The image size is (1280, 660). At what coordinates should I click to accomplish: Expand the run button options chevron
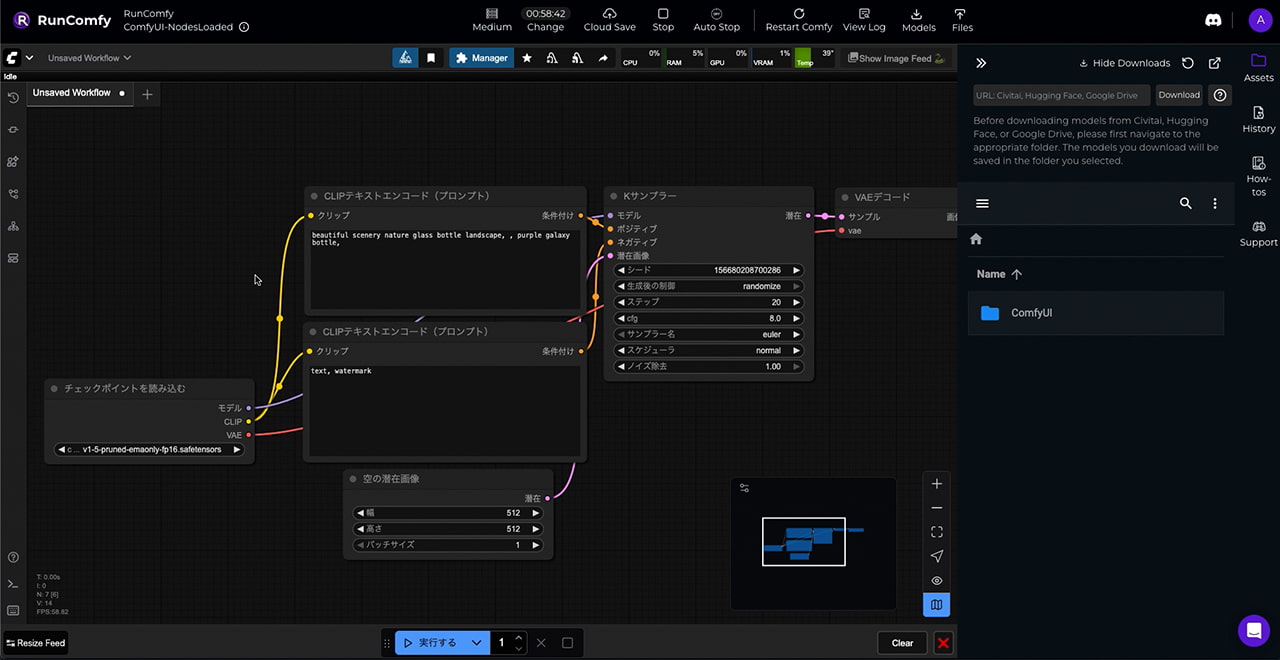pos(477,643)
